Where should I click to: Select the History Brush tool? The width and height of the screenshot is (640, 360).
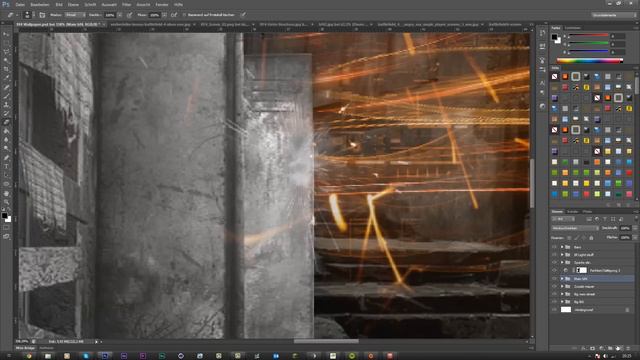tap(6, 113)
